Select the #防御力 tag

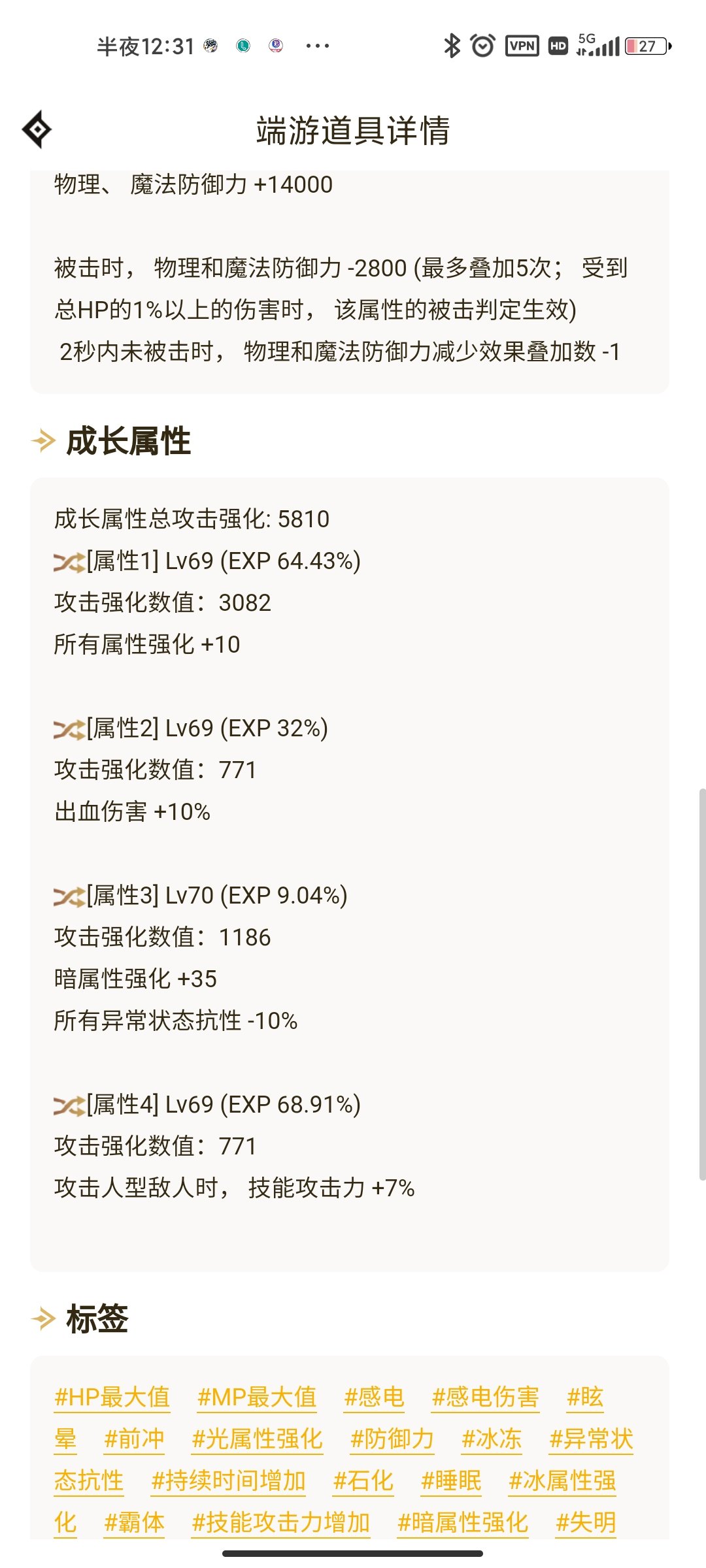click(392, 1439)
